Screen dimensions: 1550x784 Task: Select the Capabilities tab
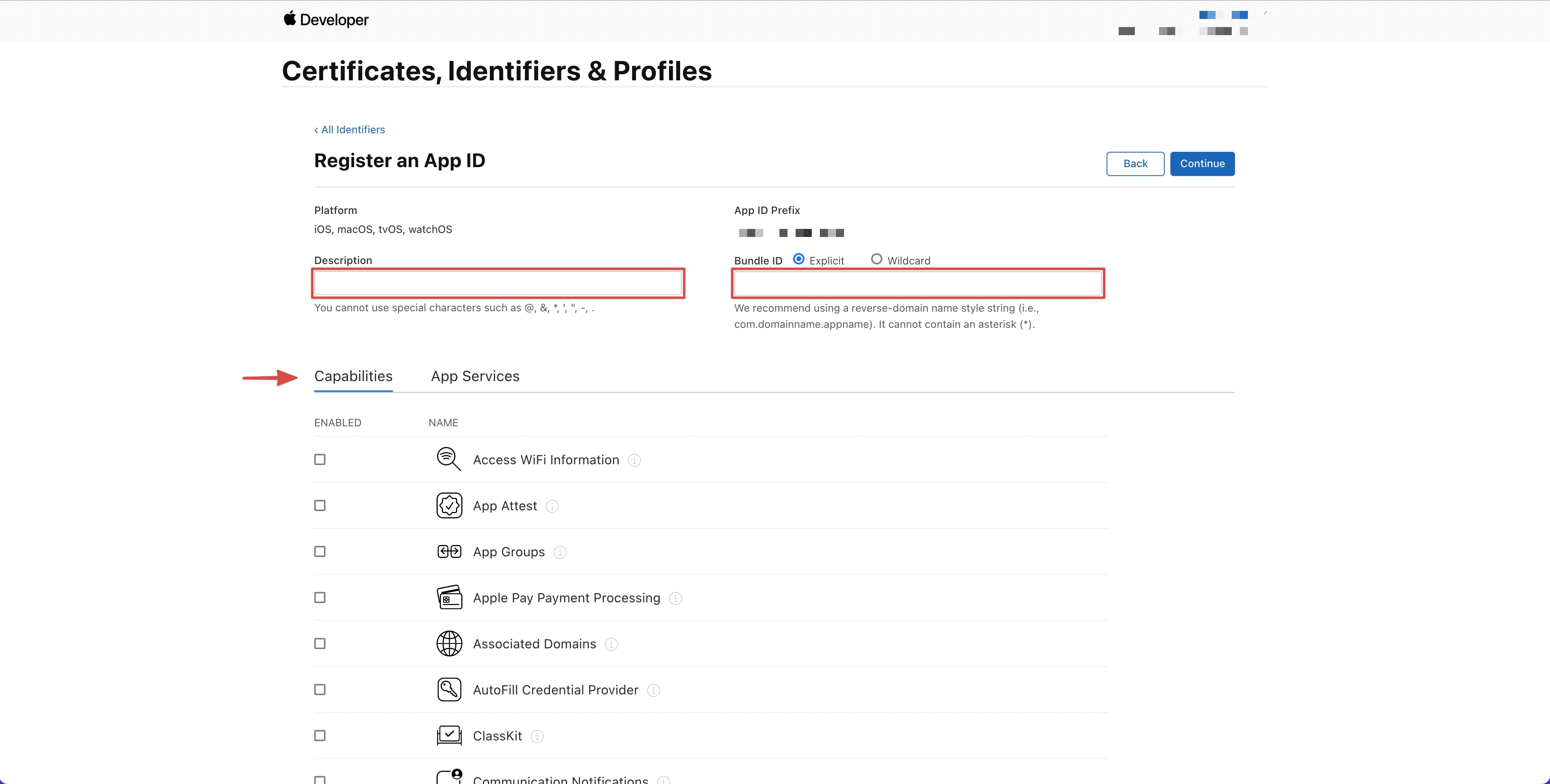pyautogui.click(x=353, y=376)
